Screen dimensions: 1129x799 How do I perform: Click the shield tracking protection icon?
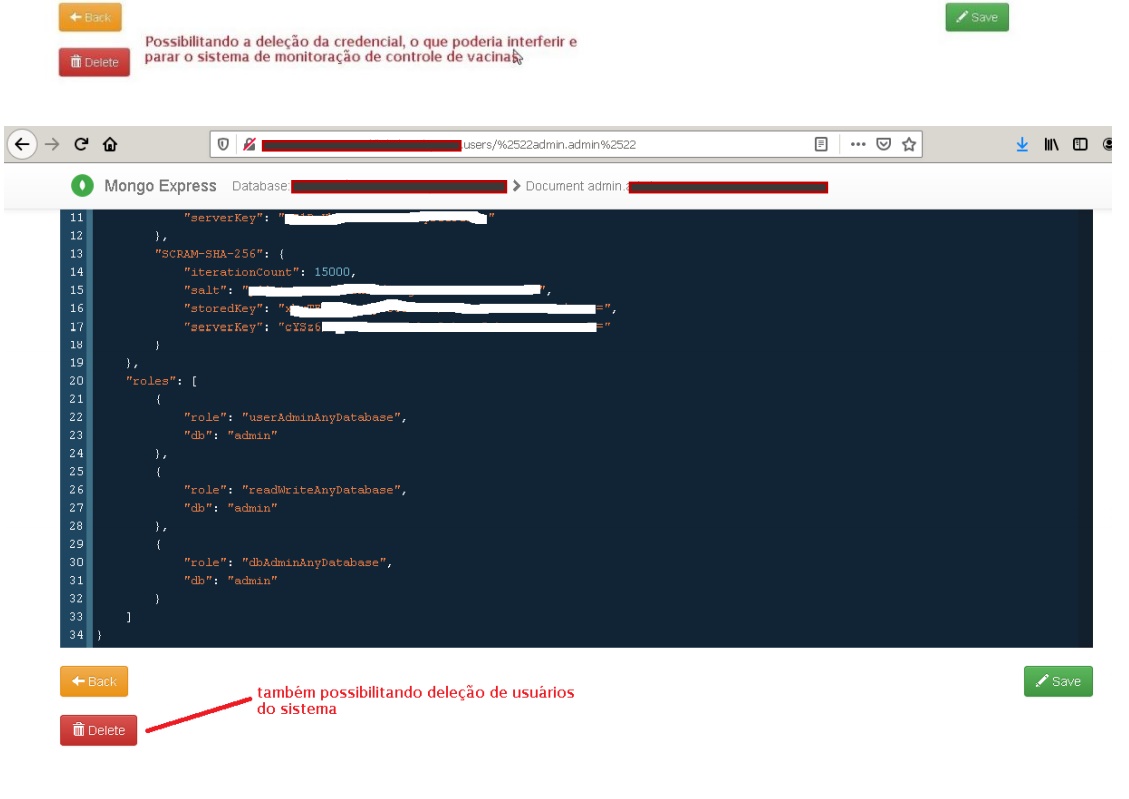[x=223, y=144]
